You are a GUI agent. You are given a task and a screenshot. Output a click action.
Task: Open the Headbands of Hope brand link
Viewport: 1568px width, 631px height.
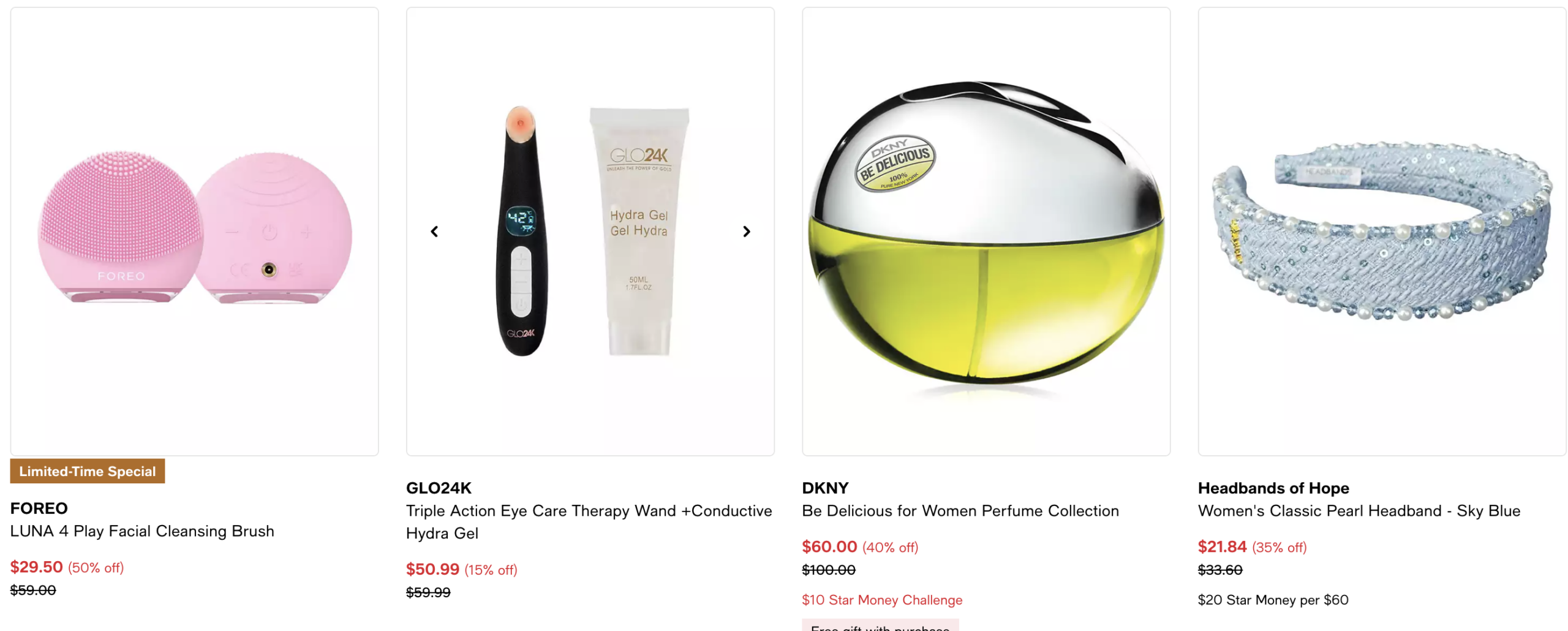click(1273, 488)
